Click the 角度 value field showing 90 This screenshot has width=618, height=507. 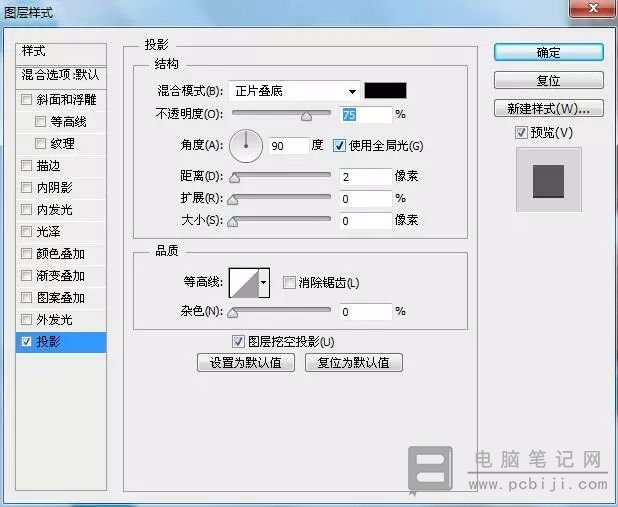288,146
